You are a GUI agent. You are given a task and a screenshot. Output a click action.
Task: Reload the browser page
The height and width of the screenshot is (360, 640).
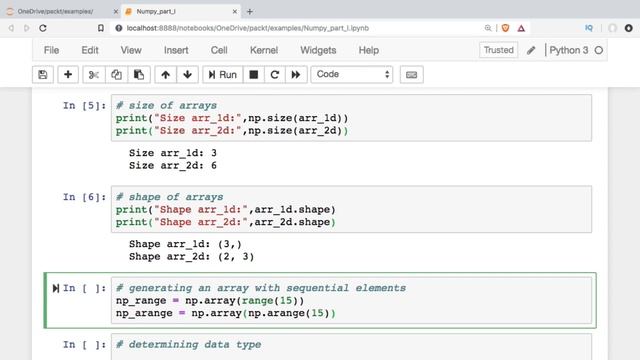pos(43,28)
